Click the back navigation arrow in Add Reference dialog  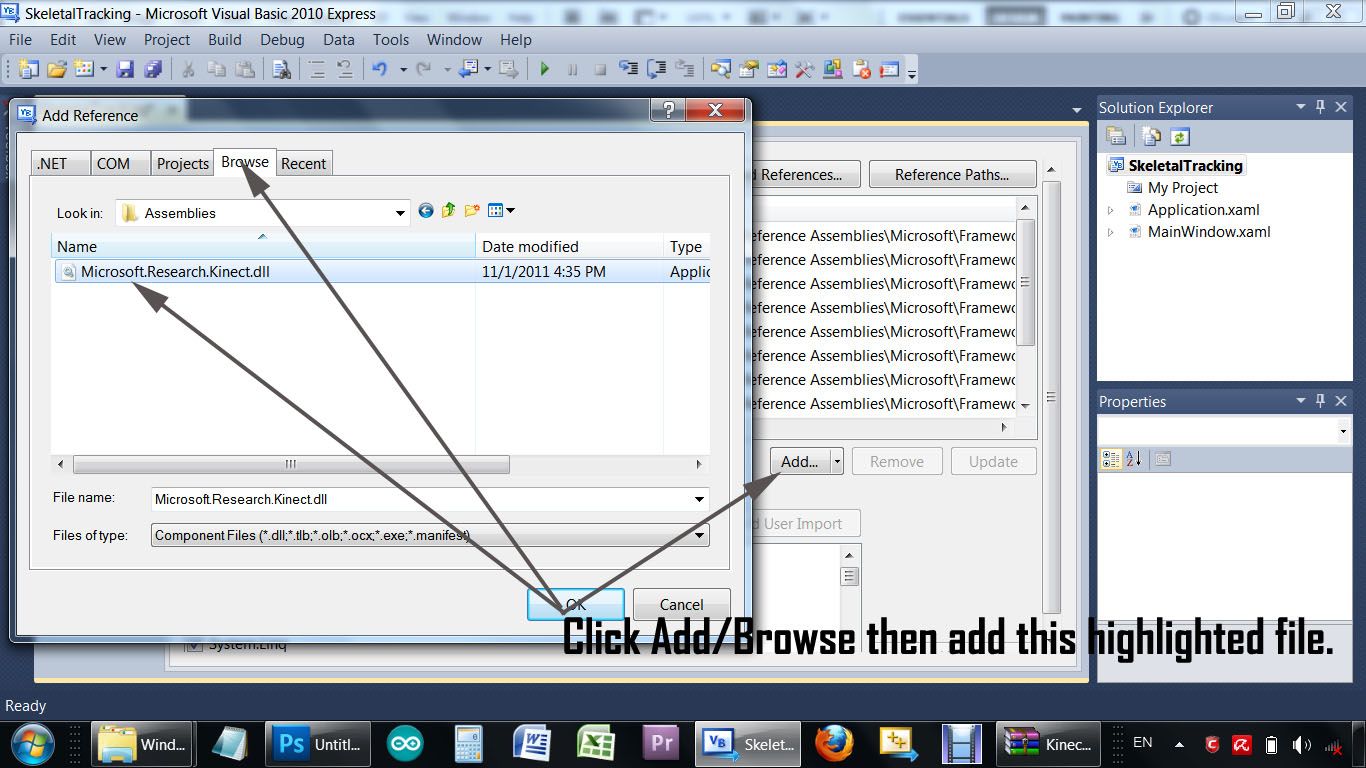tap(426, 210)
